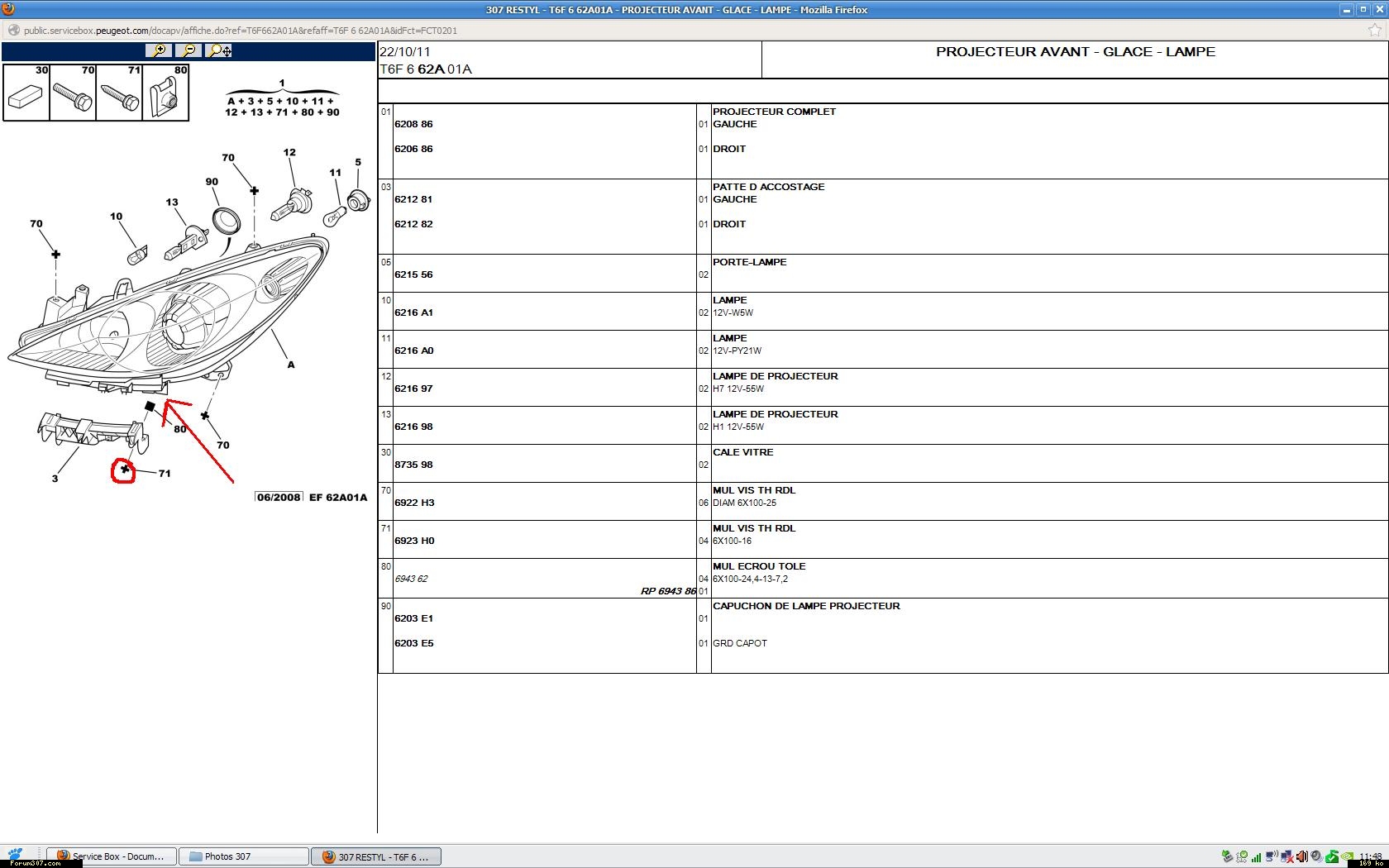The height and width of the screenshot is (868, 1389).
Task: Click the green checkmark network tray icon
Action: tap(1242, 856)
